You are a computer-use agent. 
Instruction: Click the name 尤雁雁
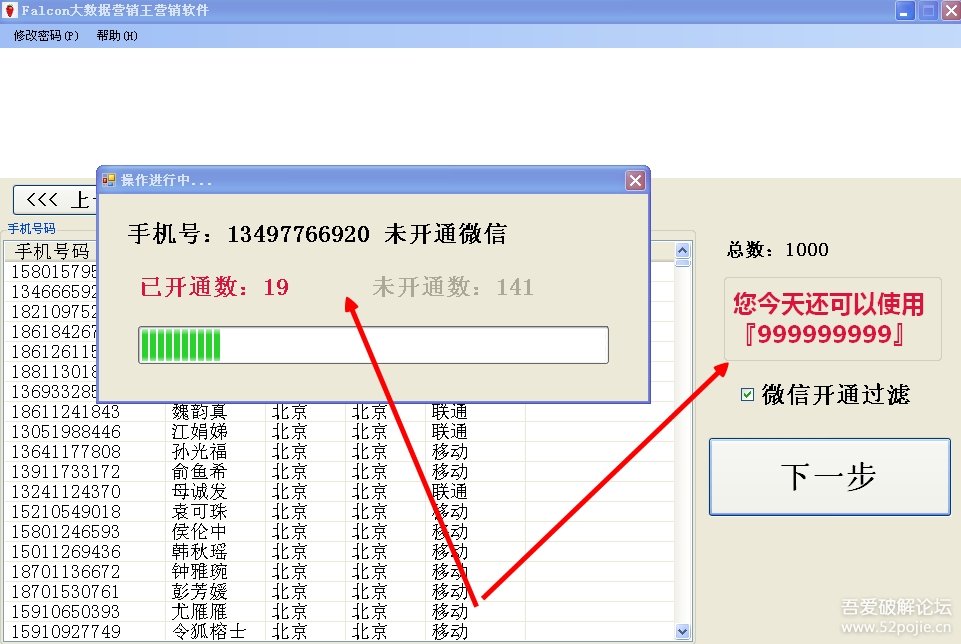[x=199, y=612]
